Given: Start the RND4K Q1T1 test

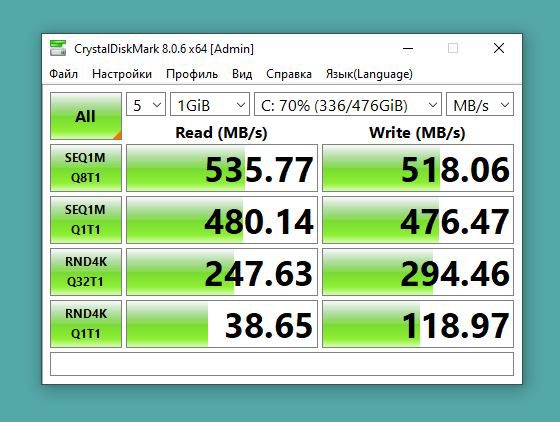Looking at the screenshot, I should tap(86, 324).
